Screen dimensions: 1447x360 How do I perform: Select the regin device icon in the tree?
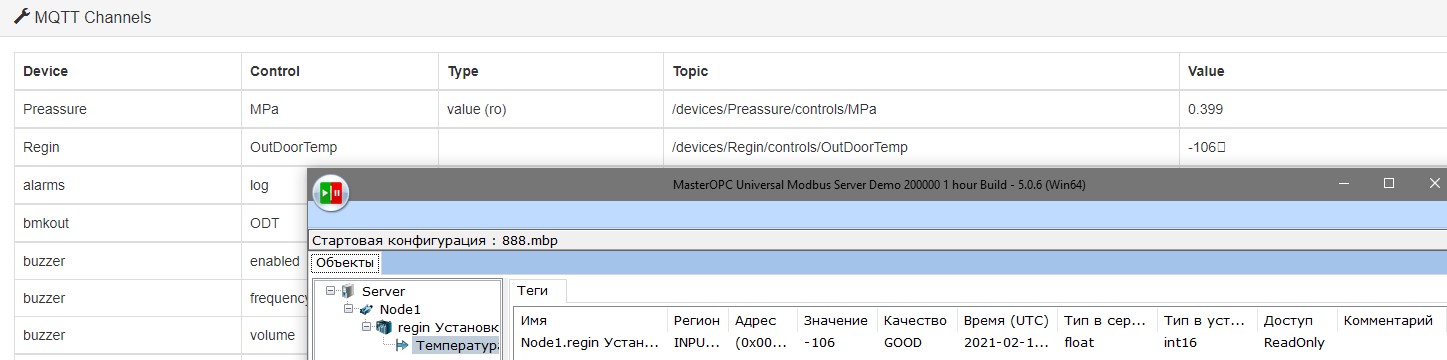(384, 327)
